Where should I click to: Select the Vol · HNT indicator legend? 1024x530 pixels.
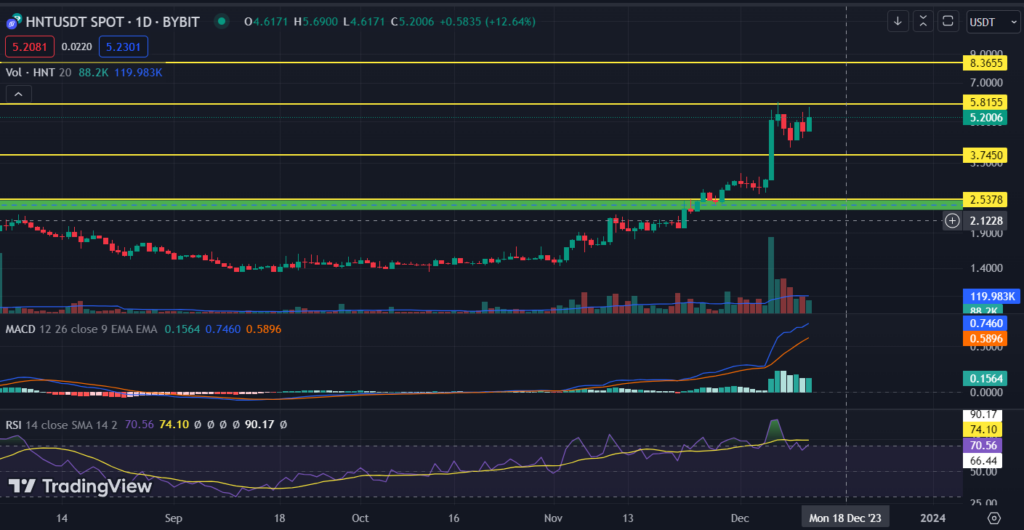38,72
